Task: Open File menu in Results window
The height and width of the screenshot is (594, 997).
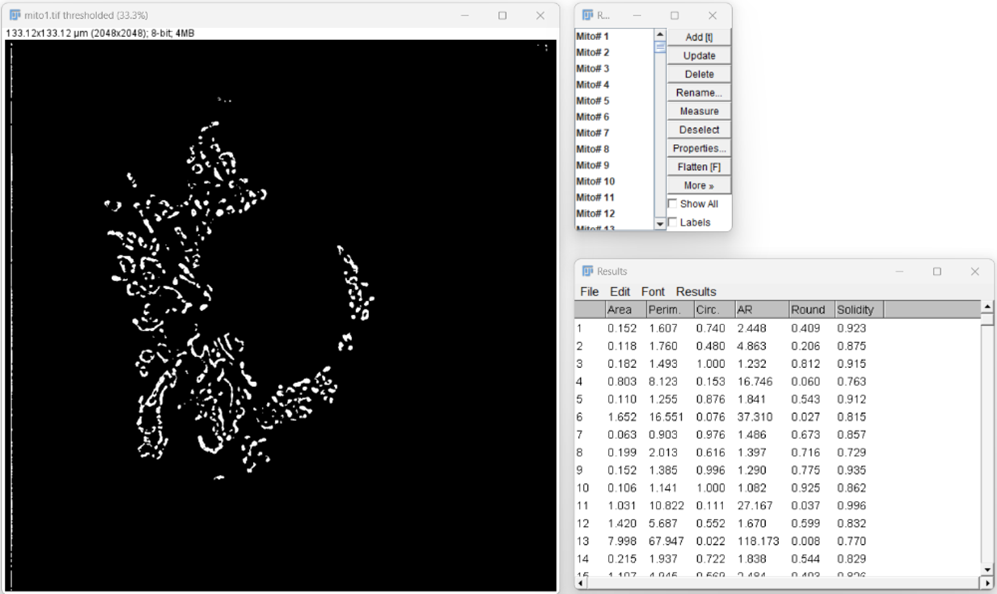Action: coord(589,291)
